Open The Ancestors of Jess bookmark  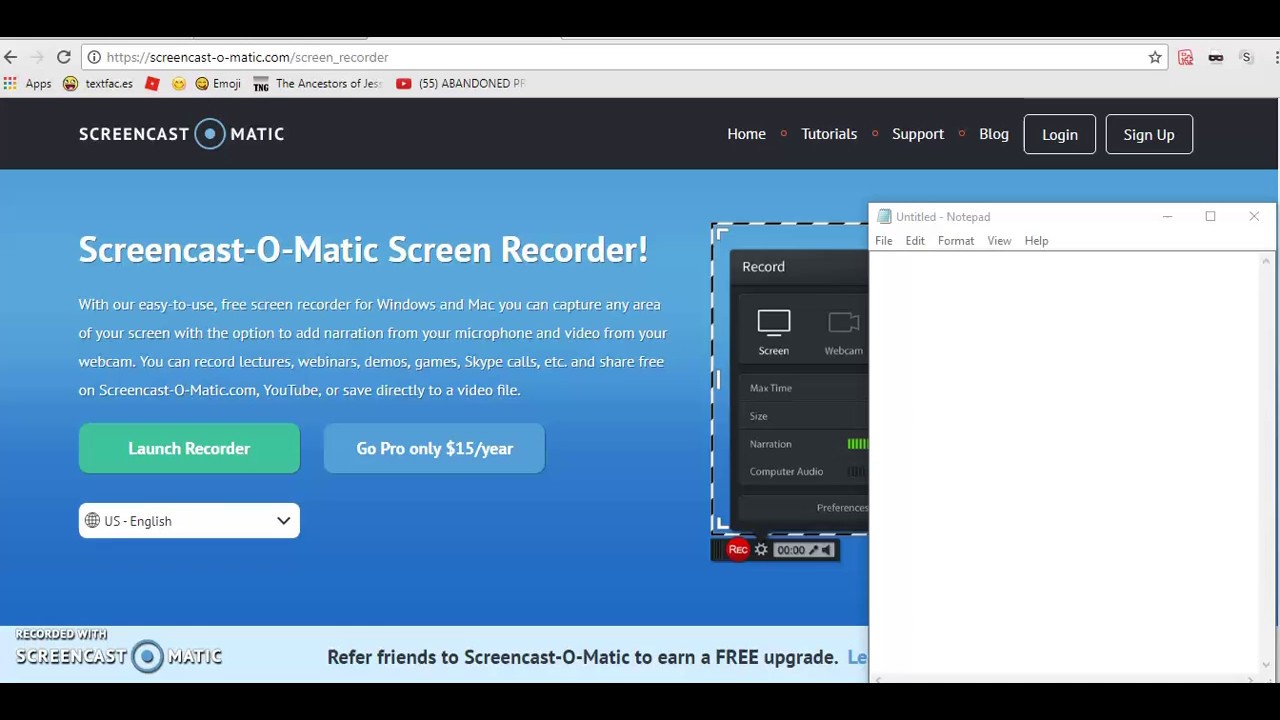pos(317,84)
